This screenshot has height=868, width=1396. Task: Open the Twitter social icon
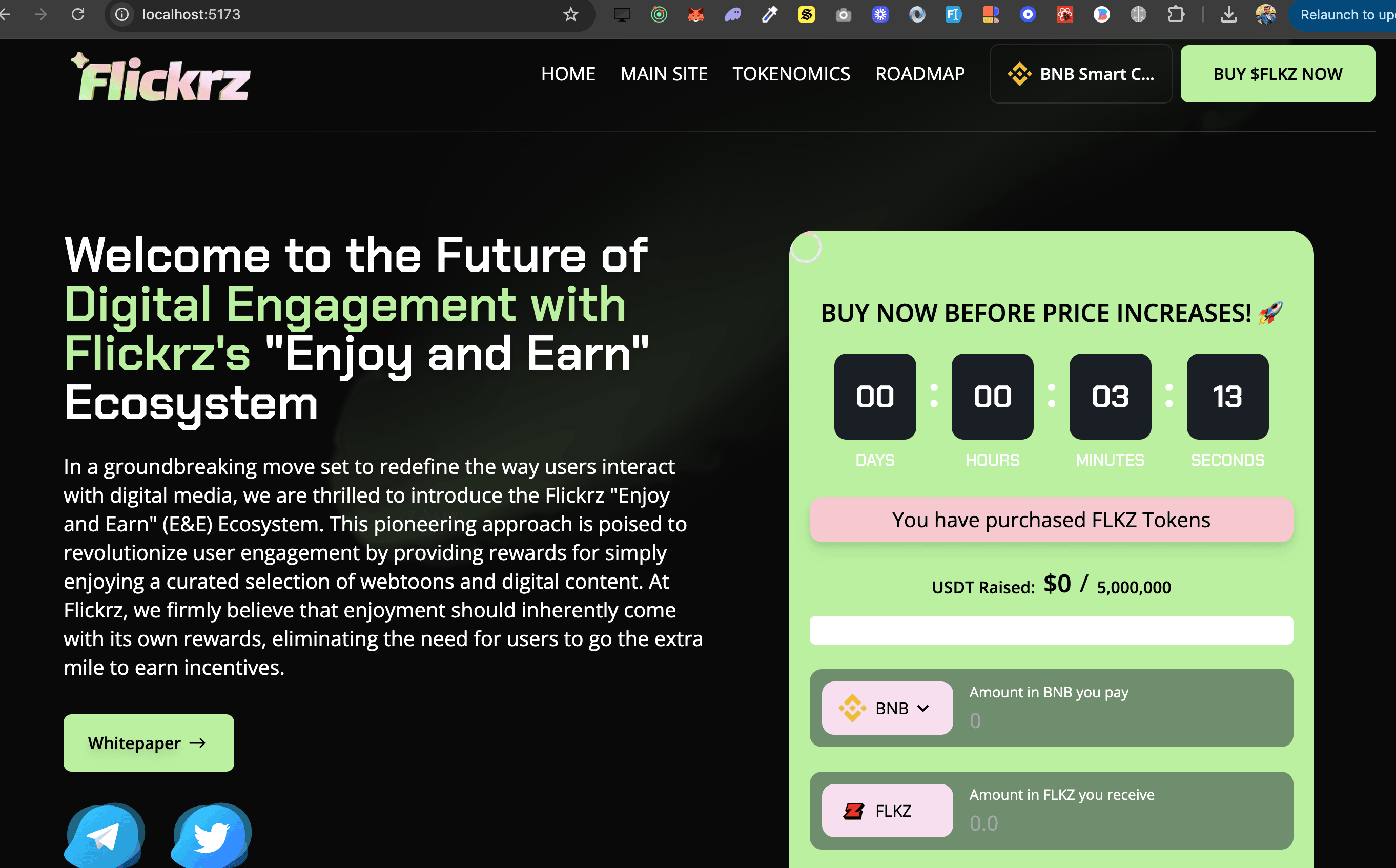tap(211, 835)
